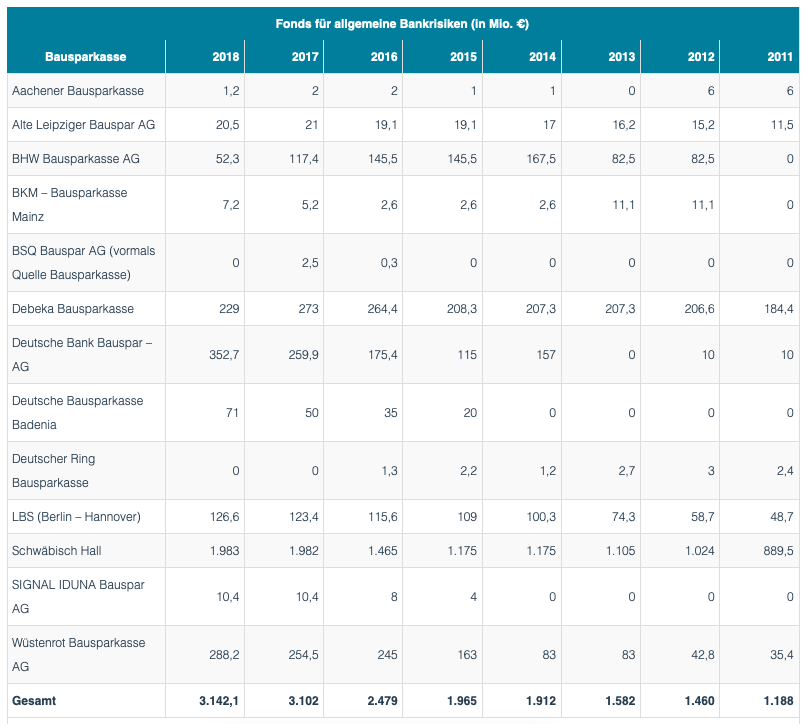Select the 2012 column header

[701, 57]
